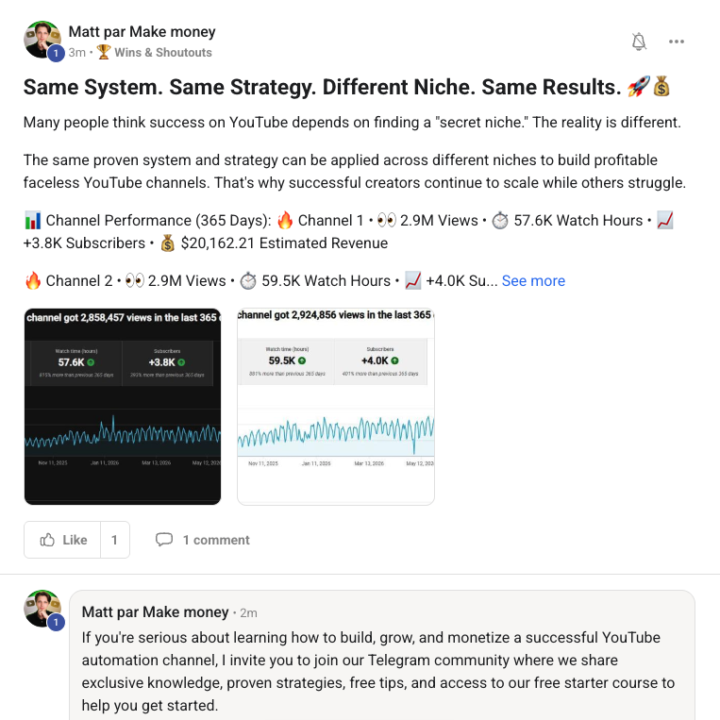Click the comment bubble icon
This screenshot has height=720, width=720.
click(164, 540)
